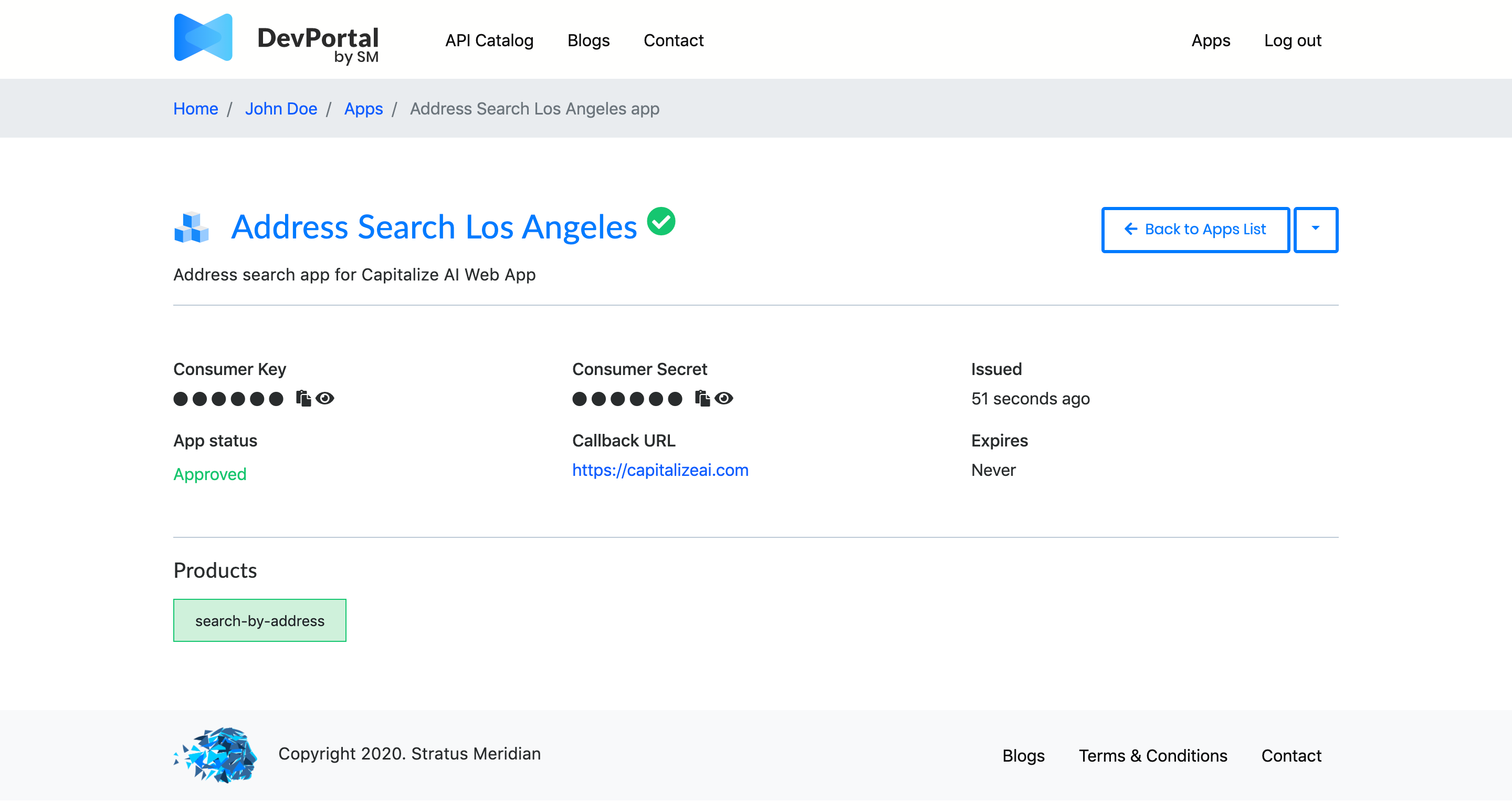1512x811 pixels.
Task: Reveal the hidden Consumer Key value
Action: 327,398
